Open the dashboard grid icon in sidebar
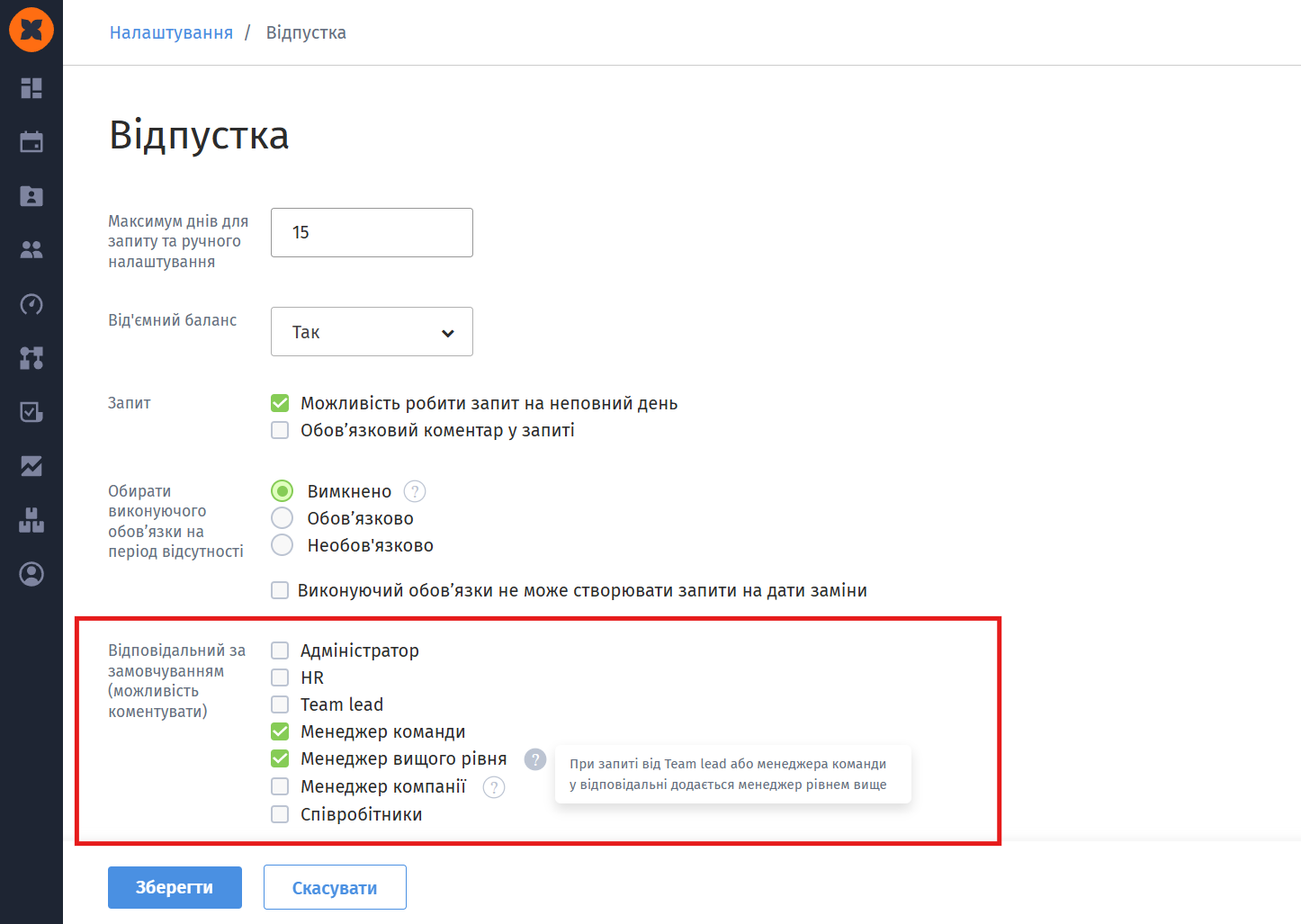This screenshot has height=924, width=1301. point(31,87)
